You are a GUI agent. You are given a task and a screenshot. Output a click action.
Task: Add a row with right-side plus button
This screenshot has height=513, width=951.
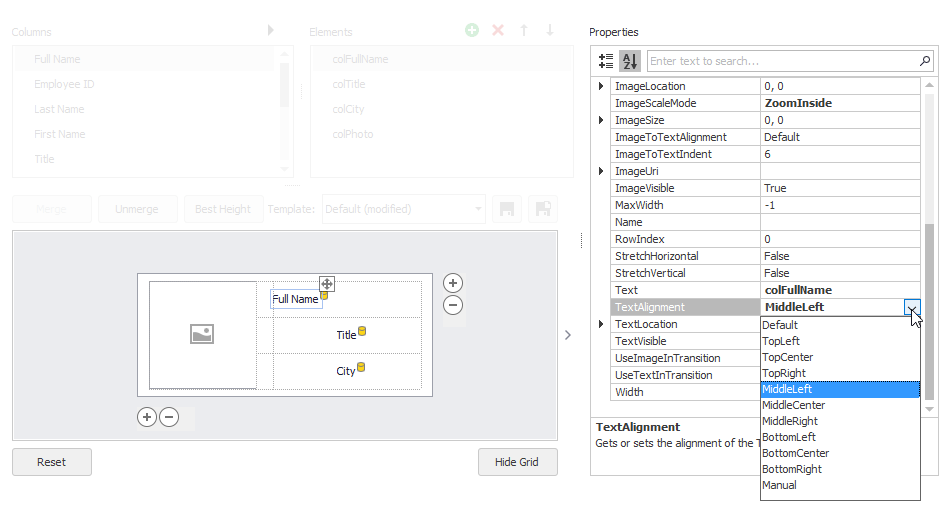click(453, 283)
